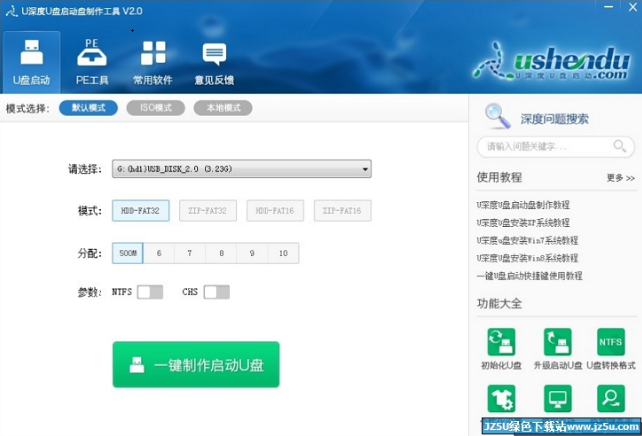Click the 深度问题搜索 heading text
Screen dimensions: 642x436
coord(554,119)
